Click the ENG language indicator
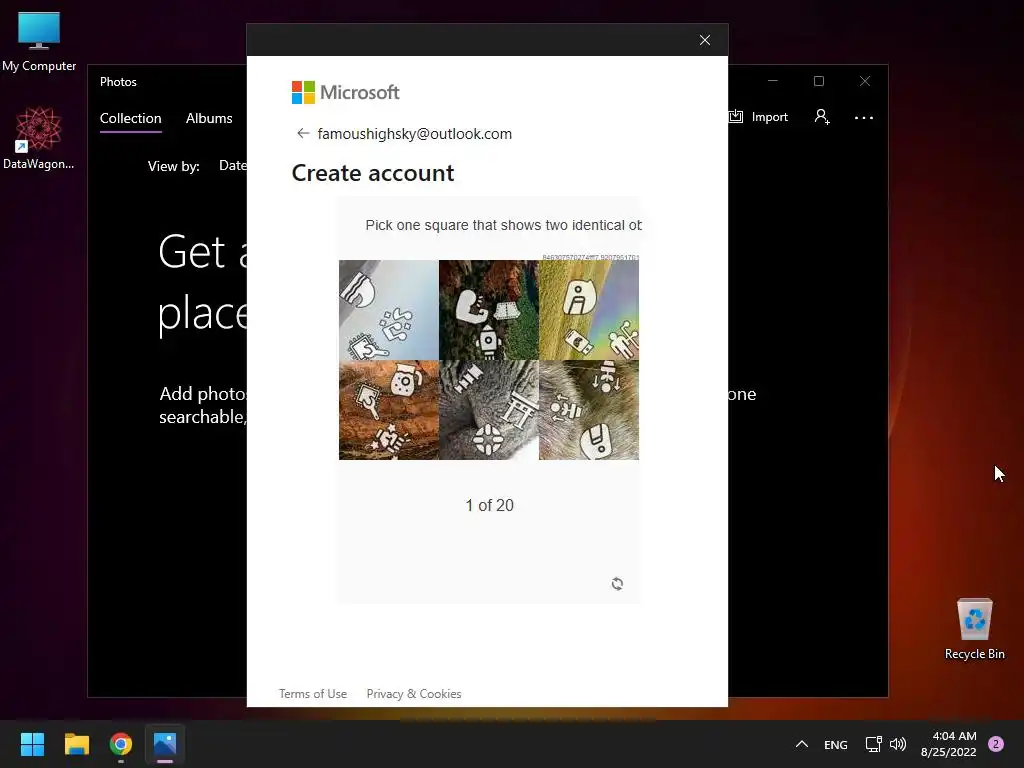 pos(835,744)
